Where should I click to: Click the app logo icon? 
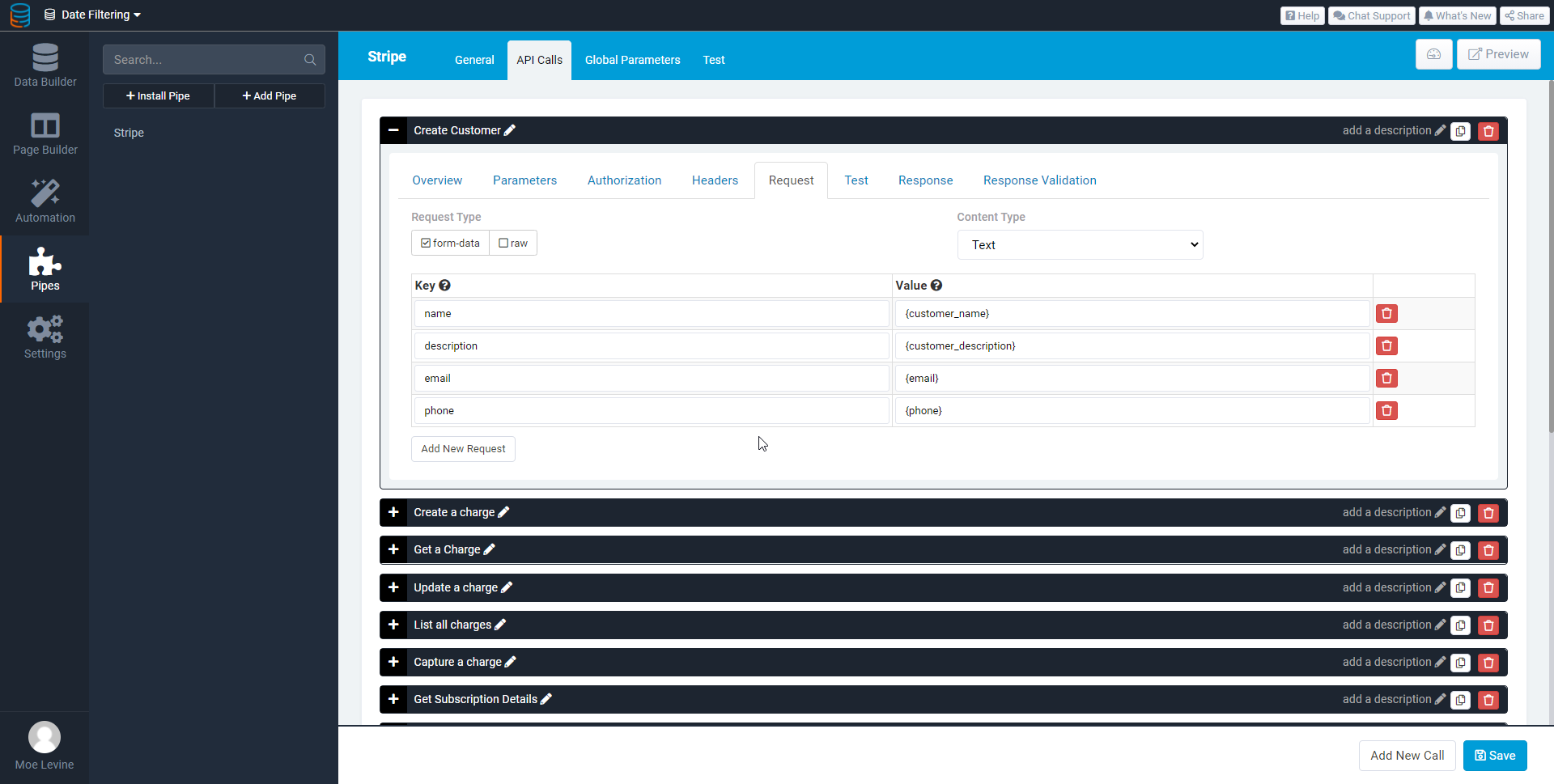point(20,15)
